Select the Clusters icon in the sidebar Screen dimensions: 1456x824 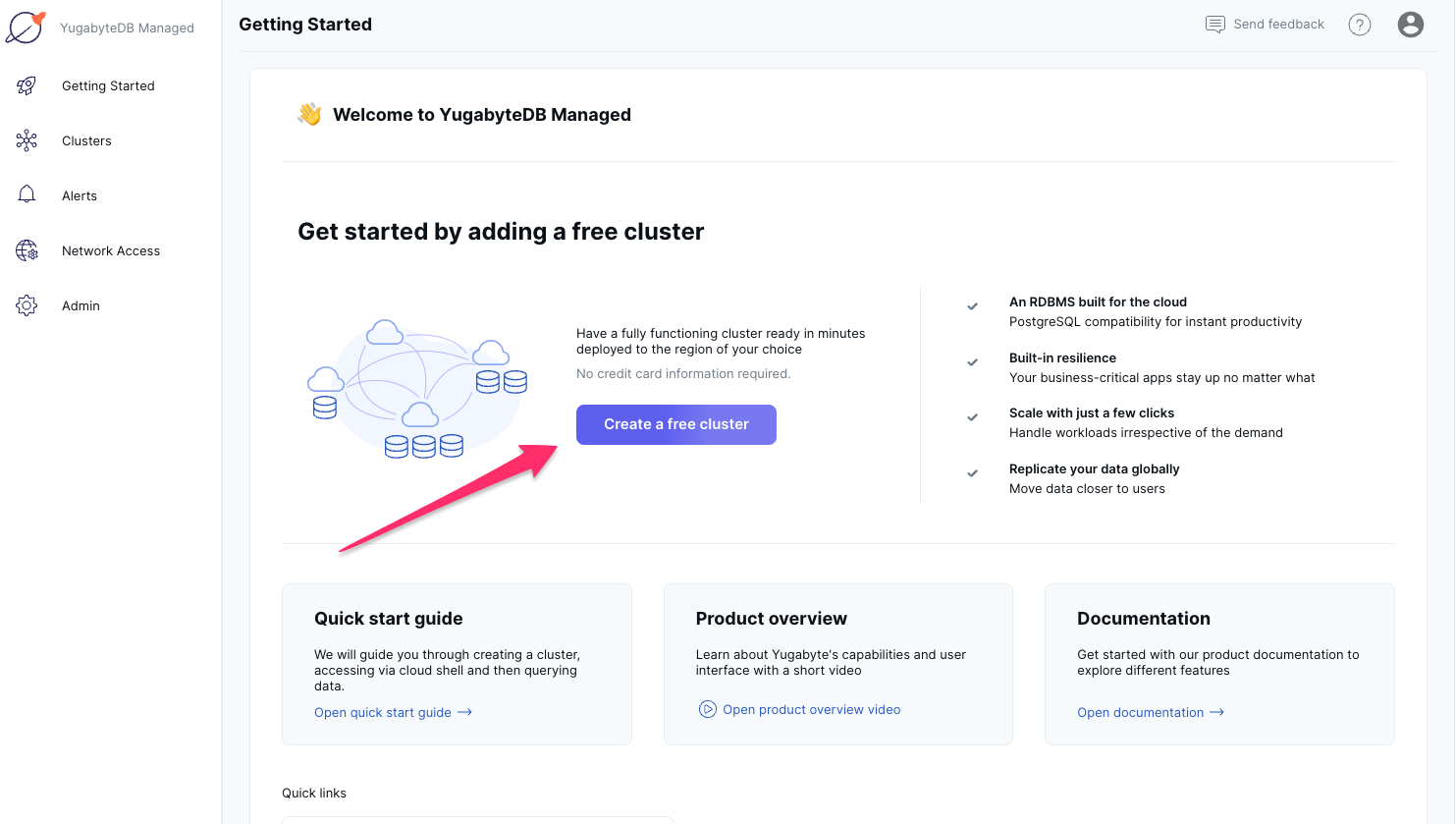pos(27,140)
